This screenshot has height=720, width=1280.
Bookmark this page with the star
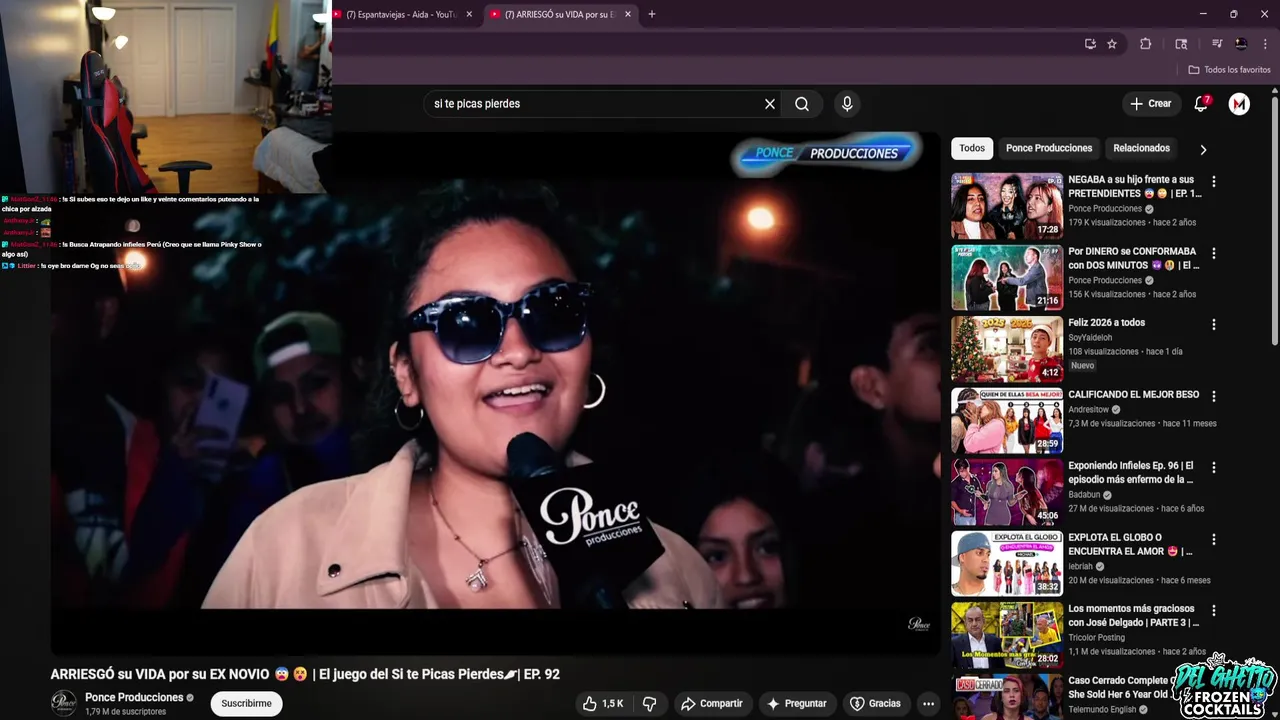(1112, 44)
